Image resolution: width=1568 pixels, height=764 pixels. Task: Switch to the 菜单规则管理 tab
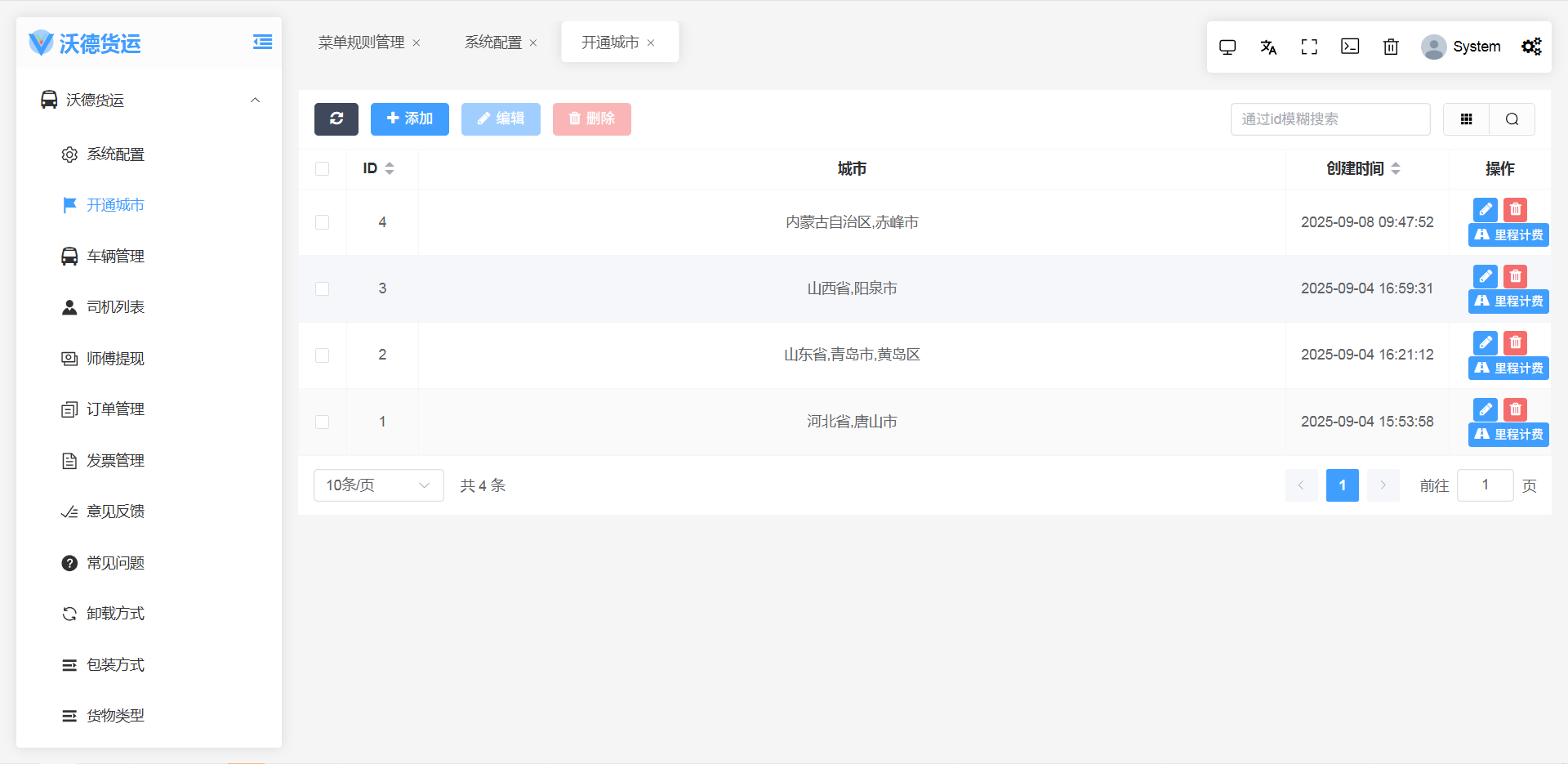point(361,42)
